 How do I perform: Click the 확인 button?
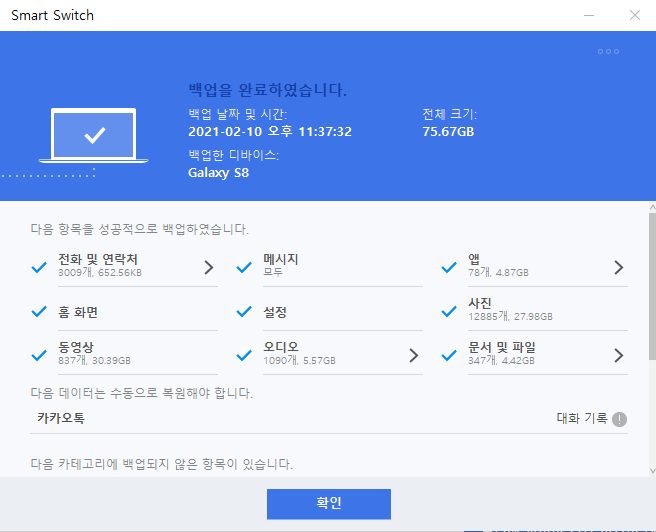(x=329, y=504)
